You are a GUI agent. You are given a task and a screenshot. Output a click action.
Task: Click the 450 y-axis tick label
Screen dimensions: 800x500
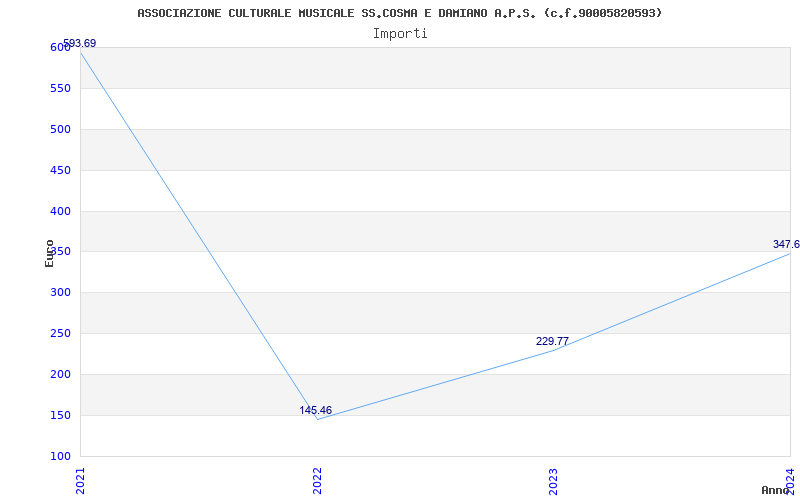(x=60, y=170)
